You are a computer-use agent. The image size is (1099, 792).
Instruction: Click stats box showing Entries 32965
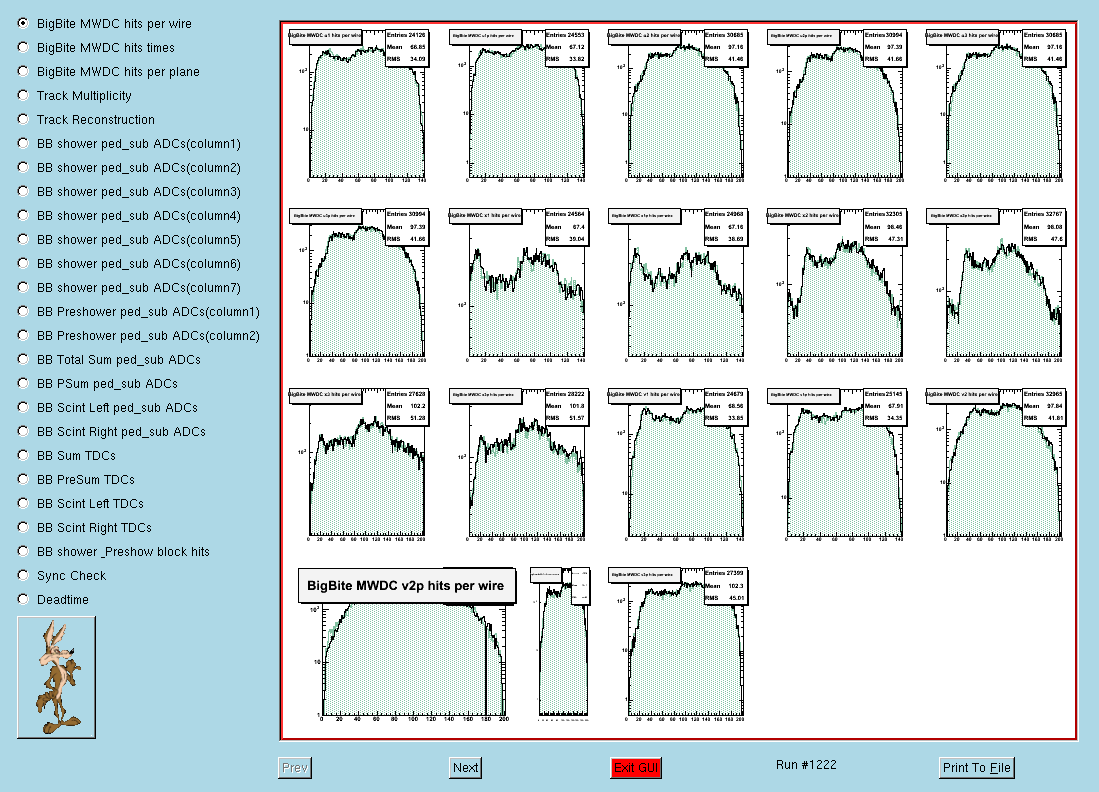(1044, 407)
